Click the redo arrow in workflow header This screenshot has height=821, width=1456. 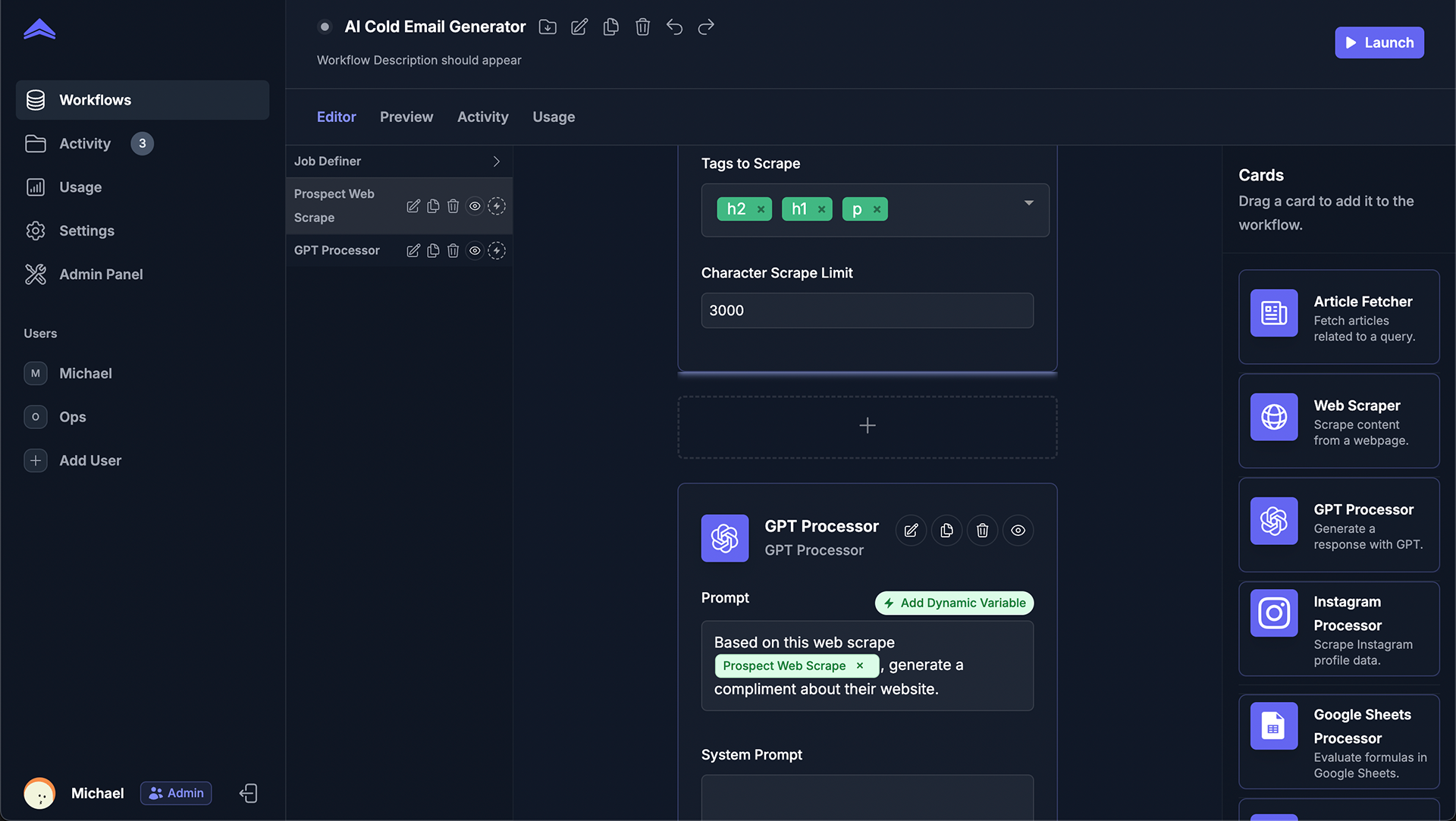[x=706, y=27]
